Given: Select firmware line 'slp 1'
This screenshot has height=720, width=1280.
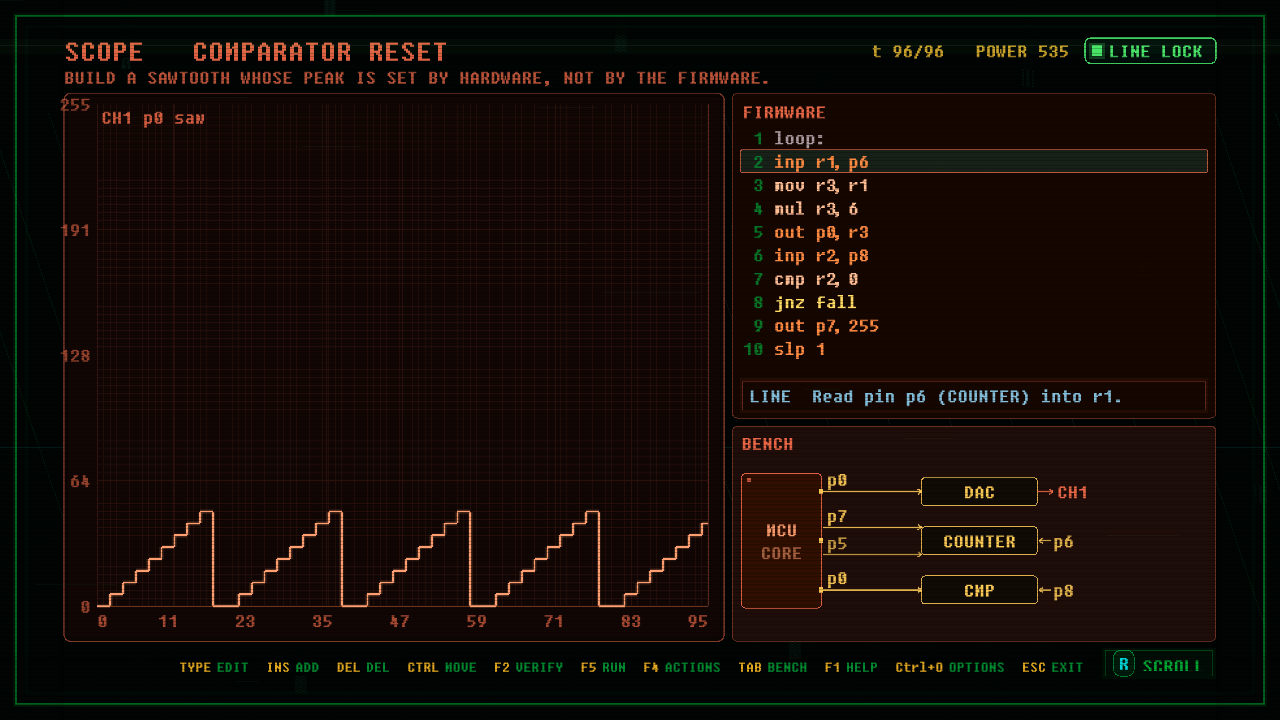Looking at the screenshot, I should 974,349.
